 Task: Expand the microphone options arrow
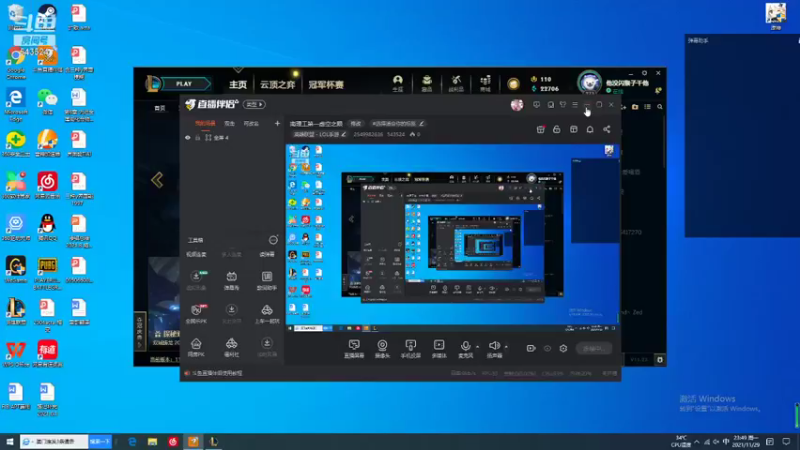(x=478, y=347)
